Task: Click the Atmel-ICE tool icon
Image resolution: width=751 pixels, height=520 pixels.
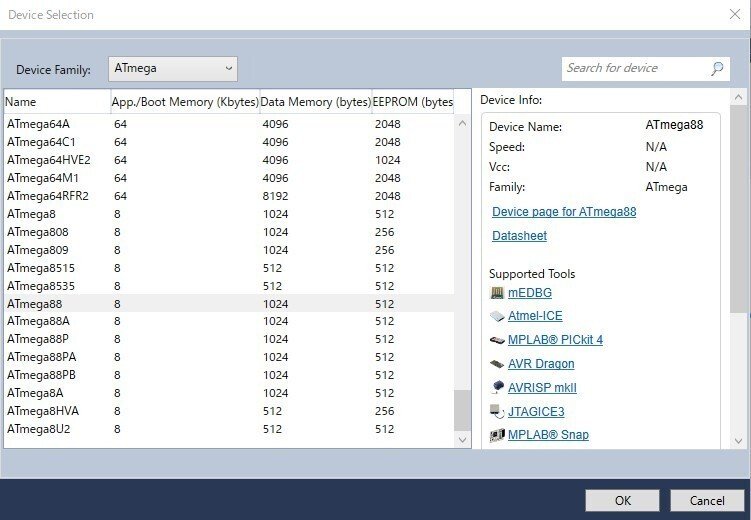Action: click(x=497, y=316)
